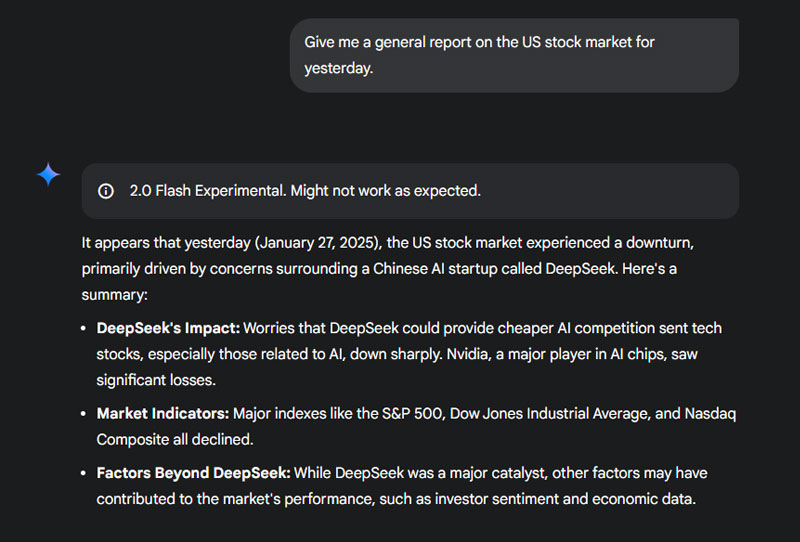This screenshot has width=800, height=542.
Task: Click the user prompt message bubble
Action: click(514, 56)
